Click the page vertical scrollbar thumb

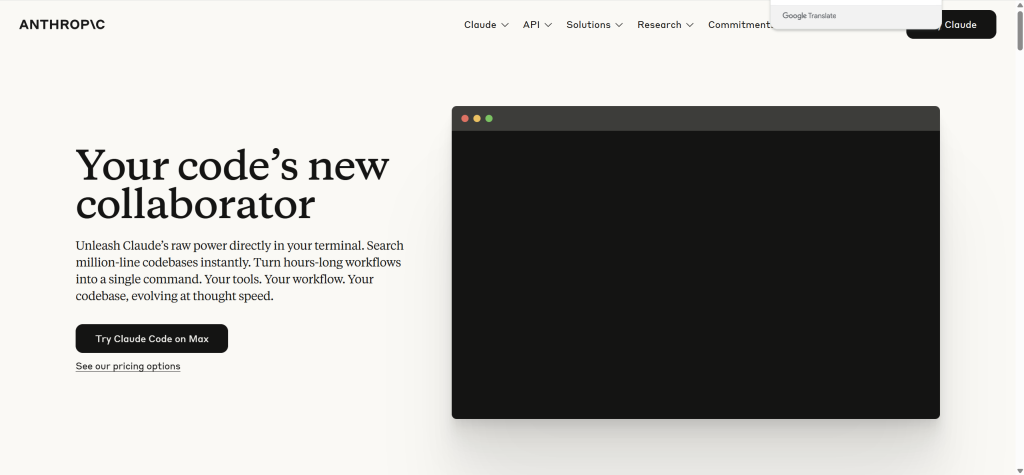pos(1019,29)
